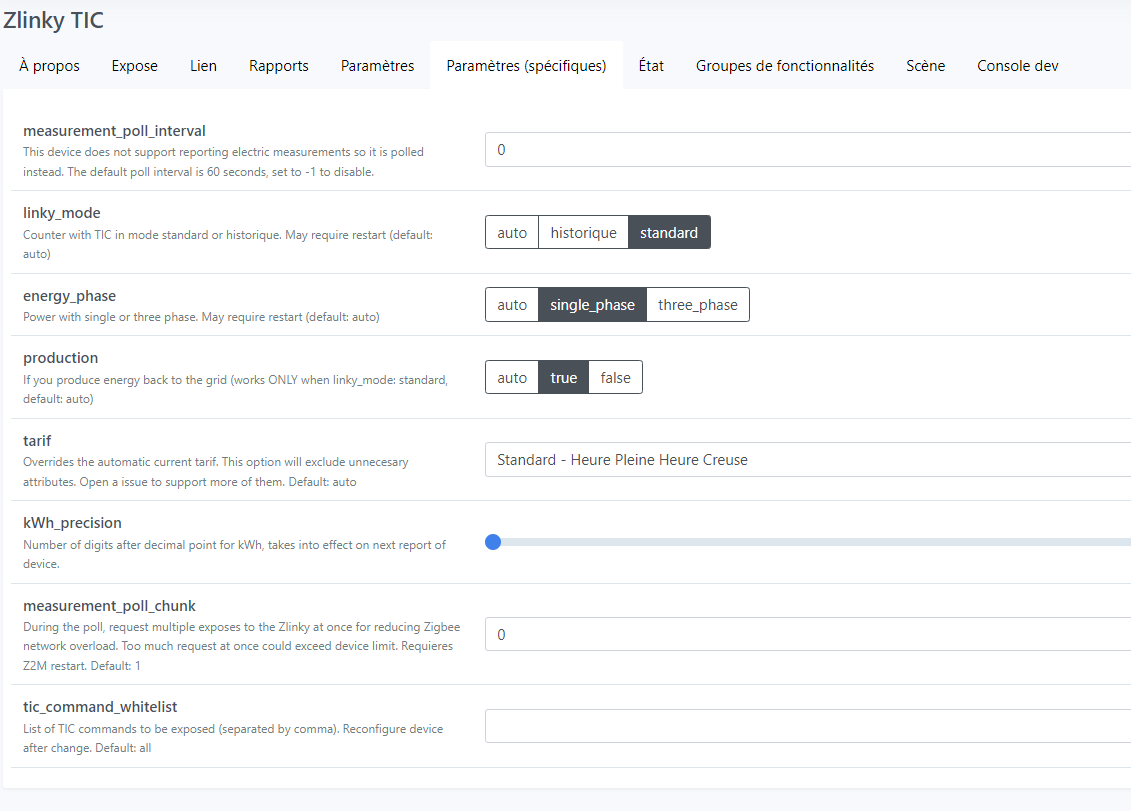Switch to the Scène tab
Image resolution: width=1131 pixels, height=811 pixels.
coord(925,66)
